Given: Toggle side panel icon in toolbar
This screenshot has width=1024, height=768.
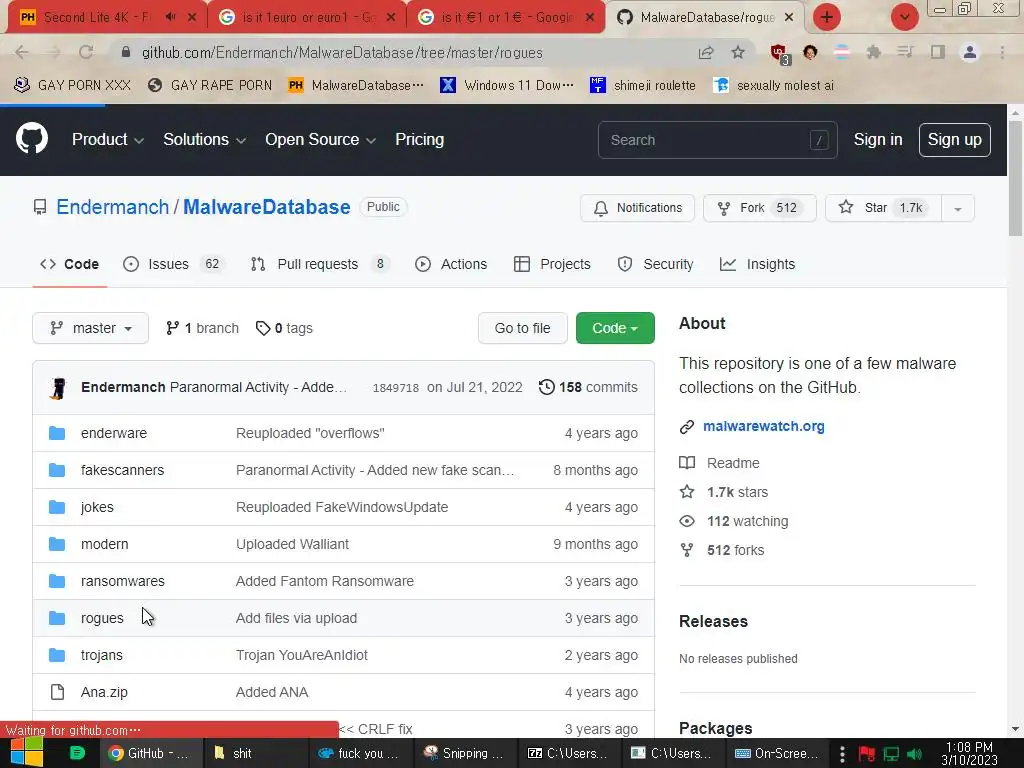Looking at the screenshot, I should [x=938, y=52].
